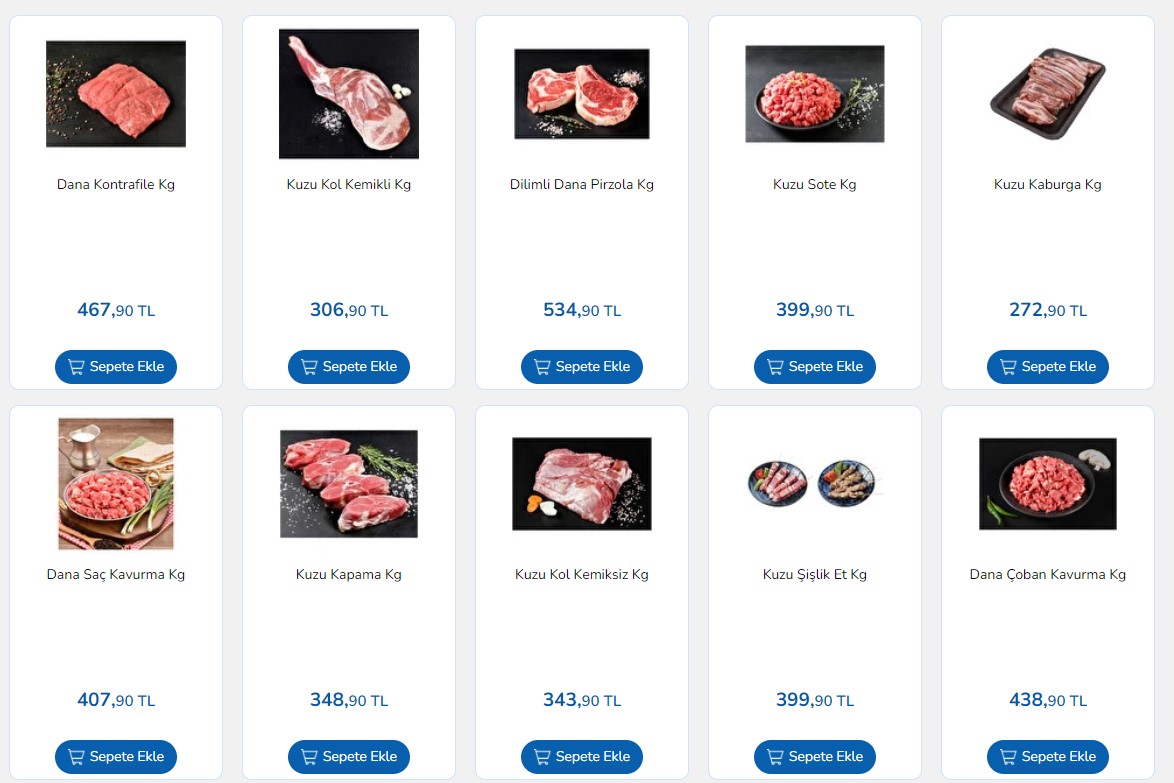Open Dana Kontrafile product image
This screenshot has width=1174, height=783.
coord(116,94)
